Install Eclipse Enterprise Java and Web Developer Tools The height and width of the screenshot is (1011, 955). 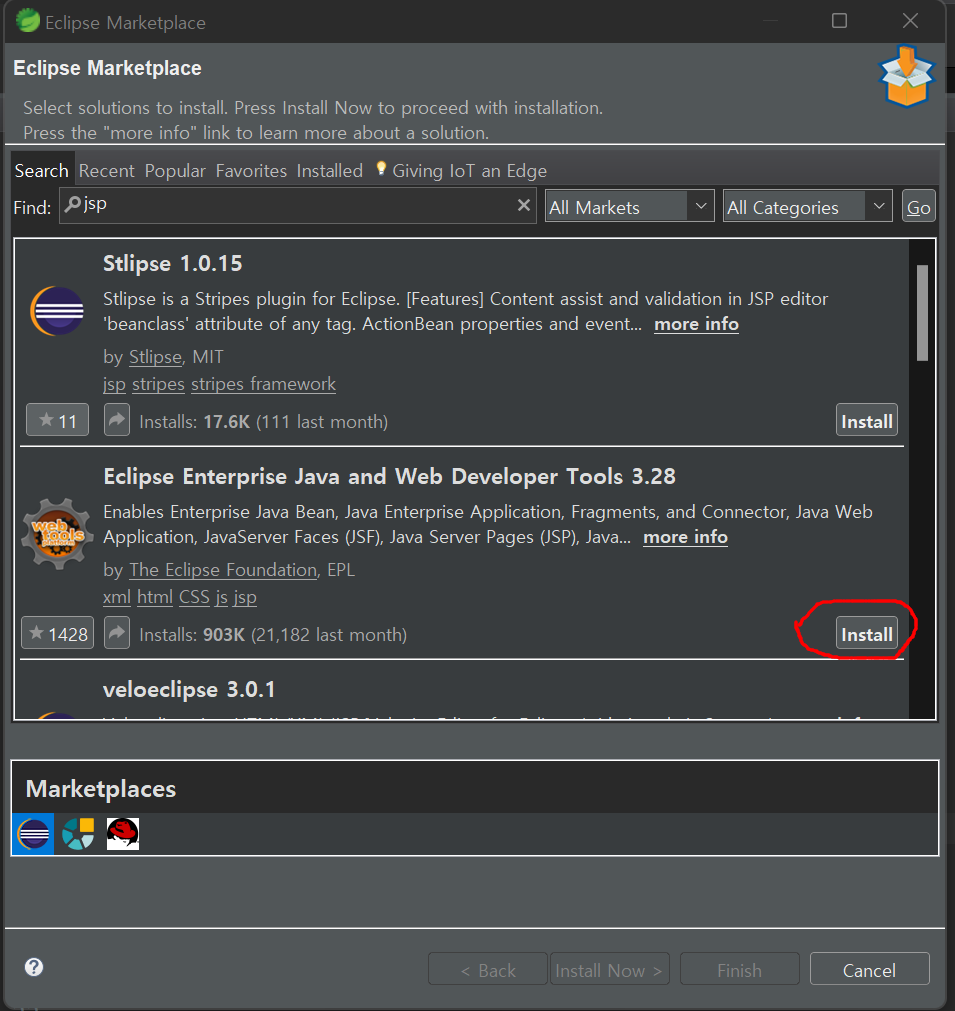click(x=867, y=633)
